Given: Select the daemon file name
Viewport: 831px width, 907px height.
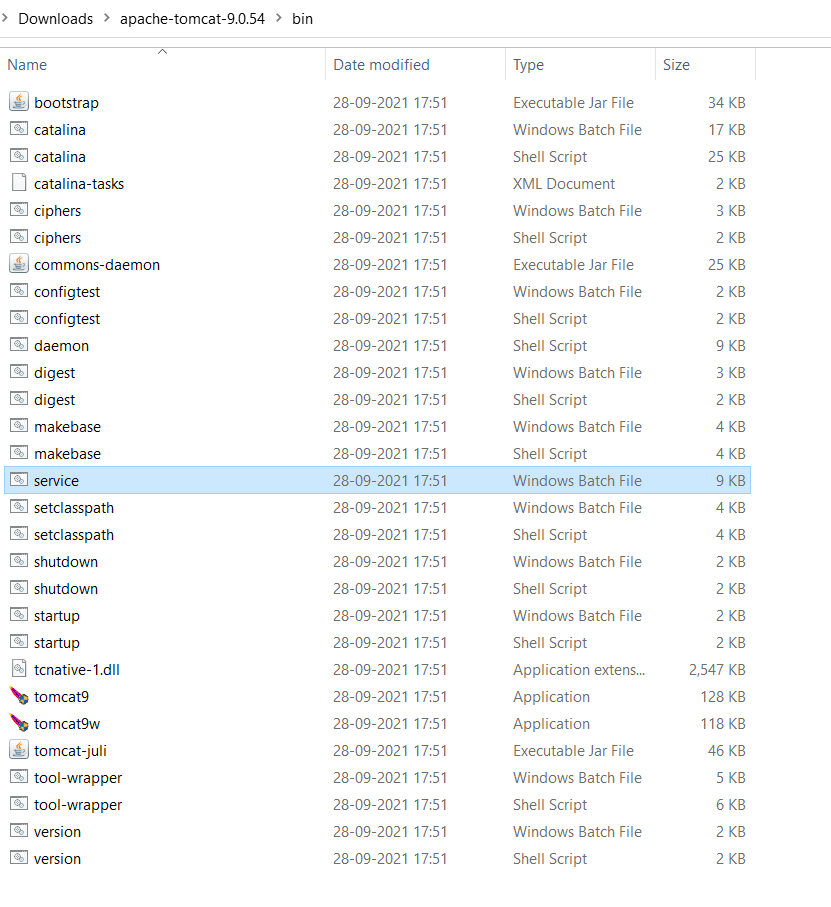Looking at the screenshot, I should pyautogui.click(x=61, y=345).
